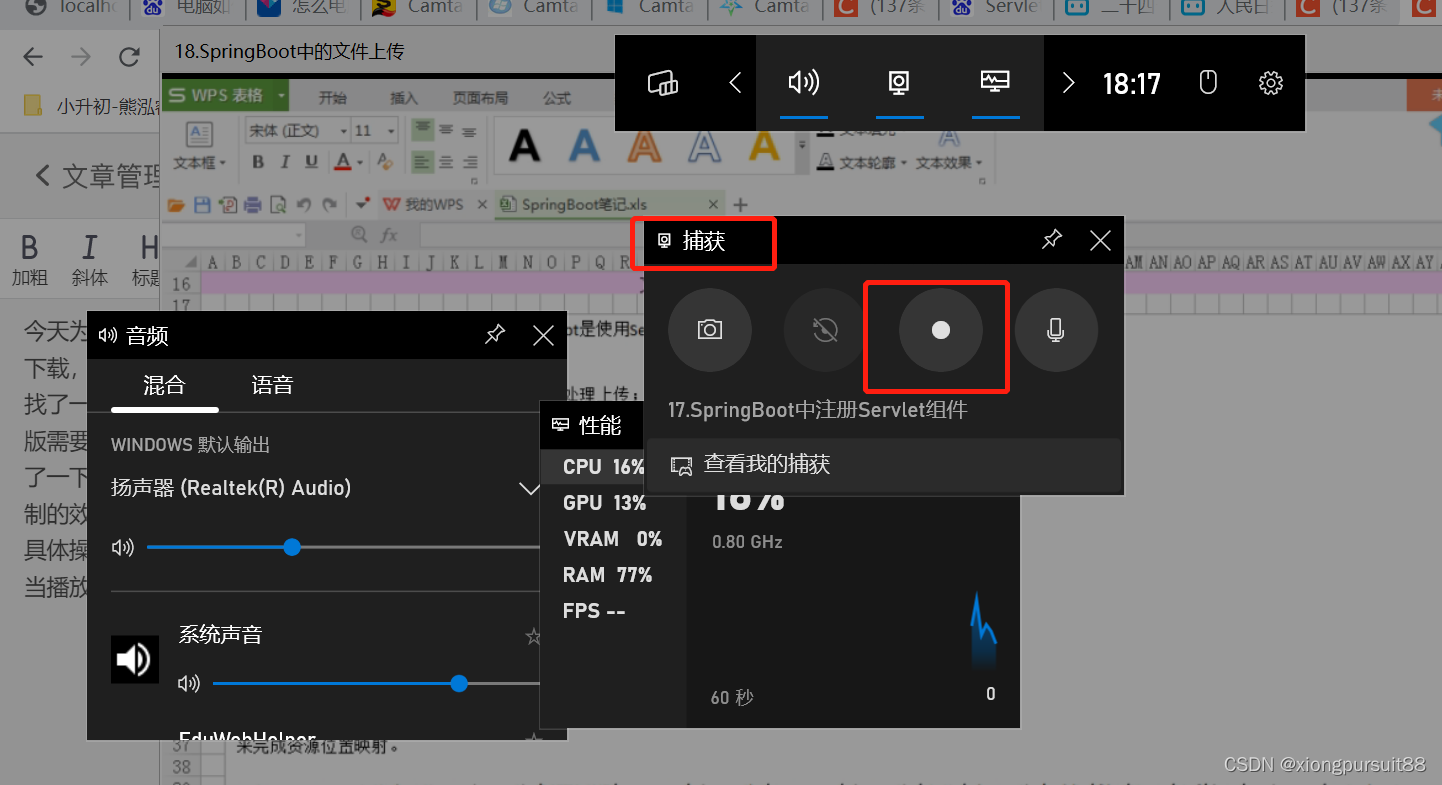Toggle WPS italic I formatting
This screenshot has width=1442, height=785.
[x=285, y=162]
